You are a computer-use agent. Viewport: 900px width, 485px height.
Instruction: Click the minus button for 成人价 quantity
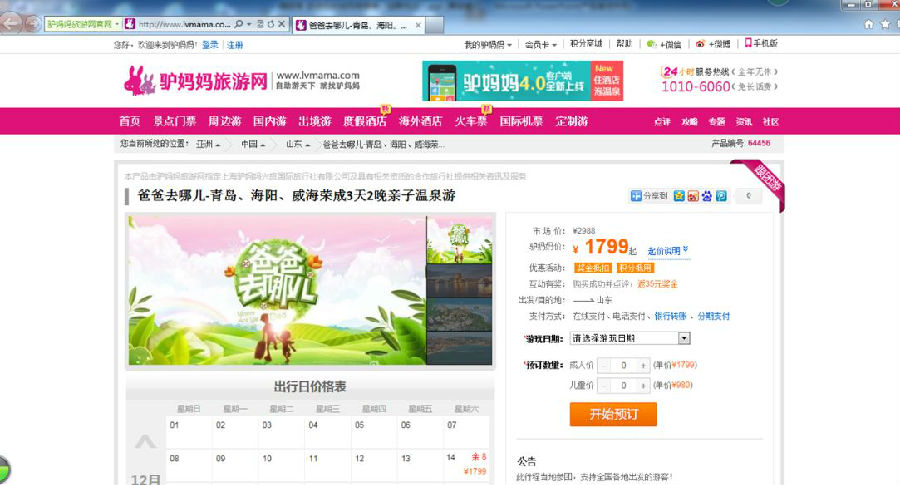[x=604, y=365]
